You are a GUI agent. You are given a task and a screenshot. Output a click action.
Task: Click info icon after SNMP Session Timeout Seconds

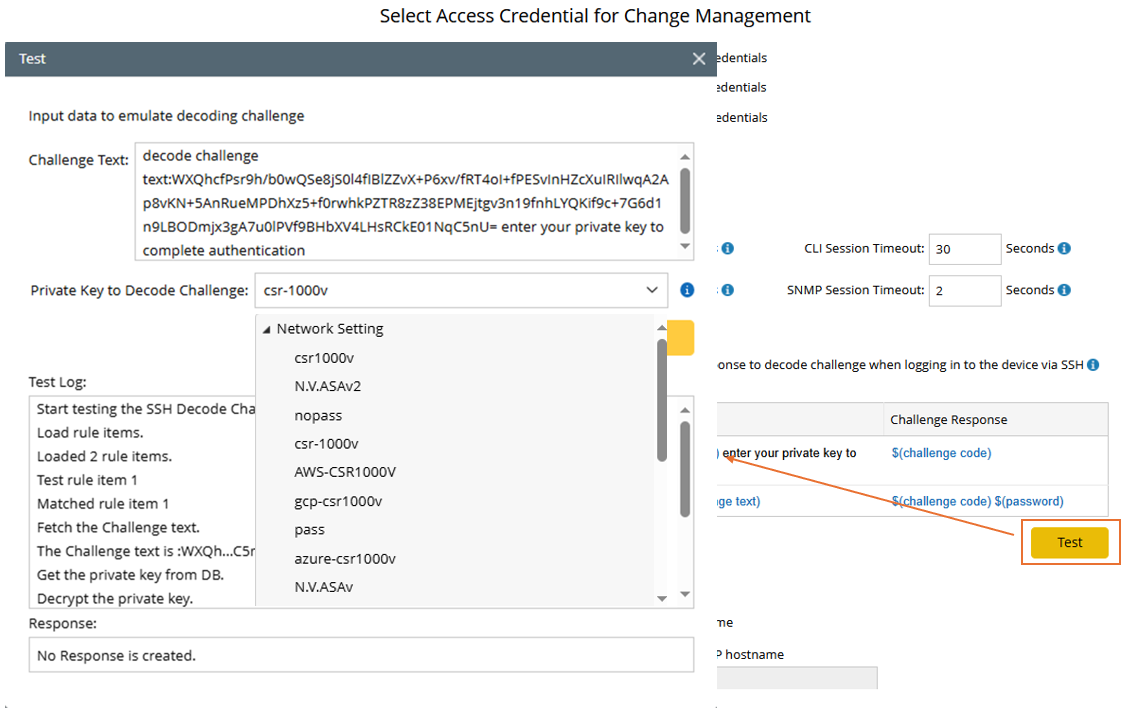click(x=1064, y=290)
